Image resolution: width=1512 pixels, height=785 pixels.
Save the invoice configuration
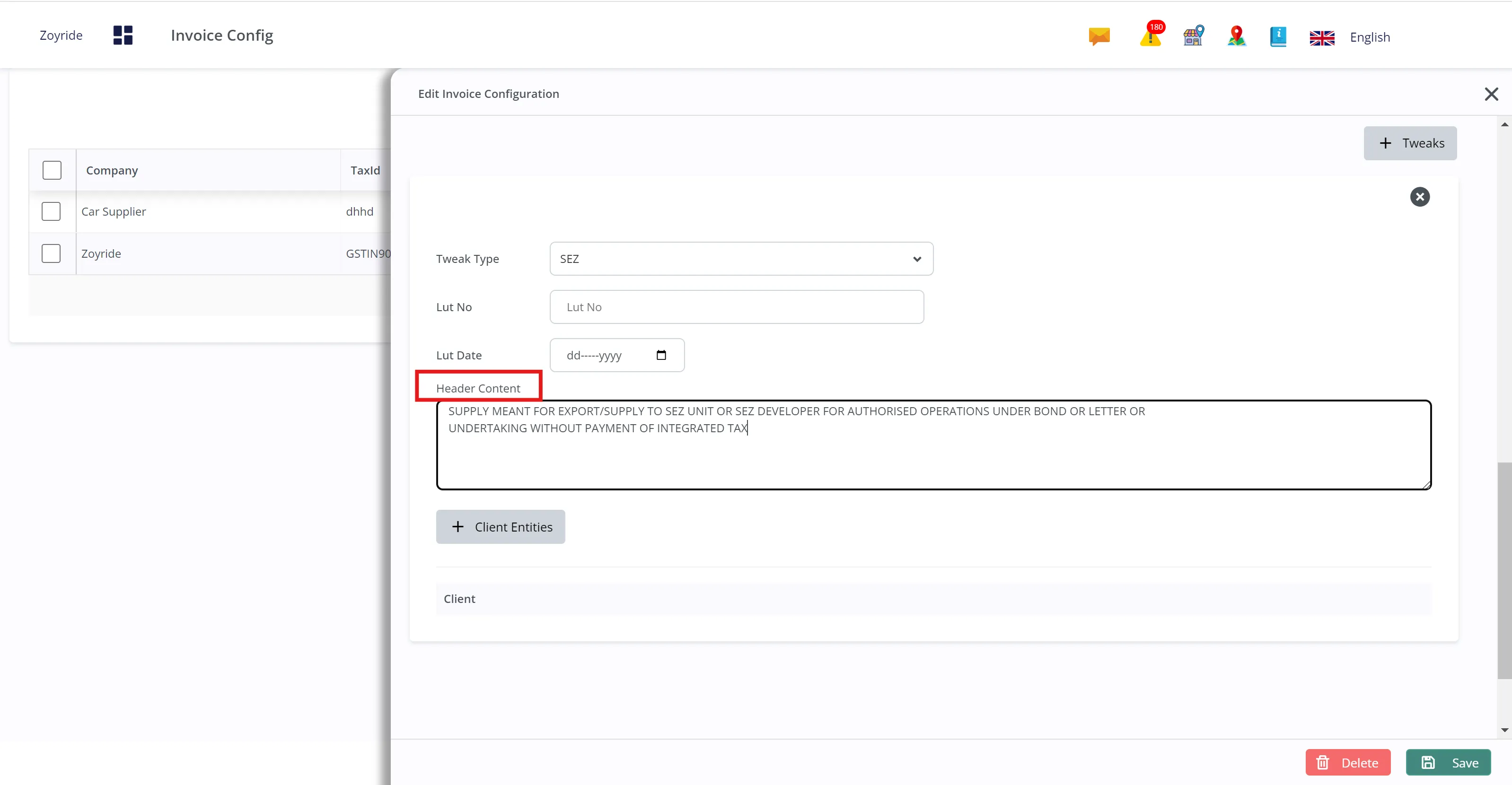1448,762
